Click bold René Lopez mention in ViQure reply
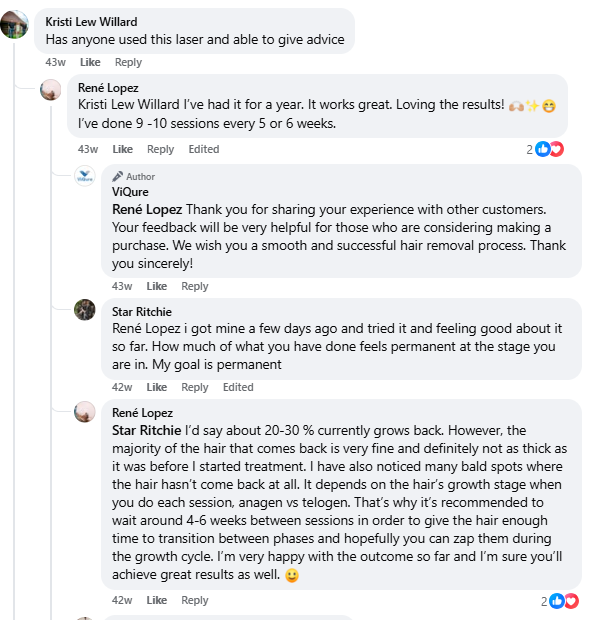Screen dimensions: 603x620 [147, 209]
